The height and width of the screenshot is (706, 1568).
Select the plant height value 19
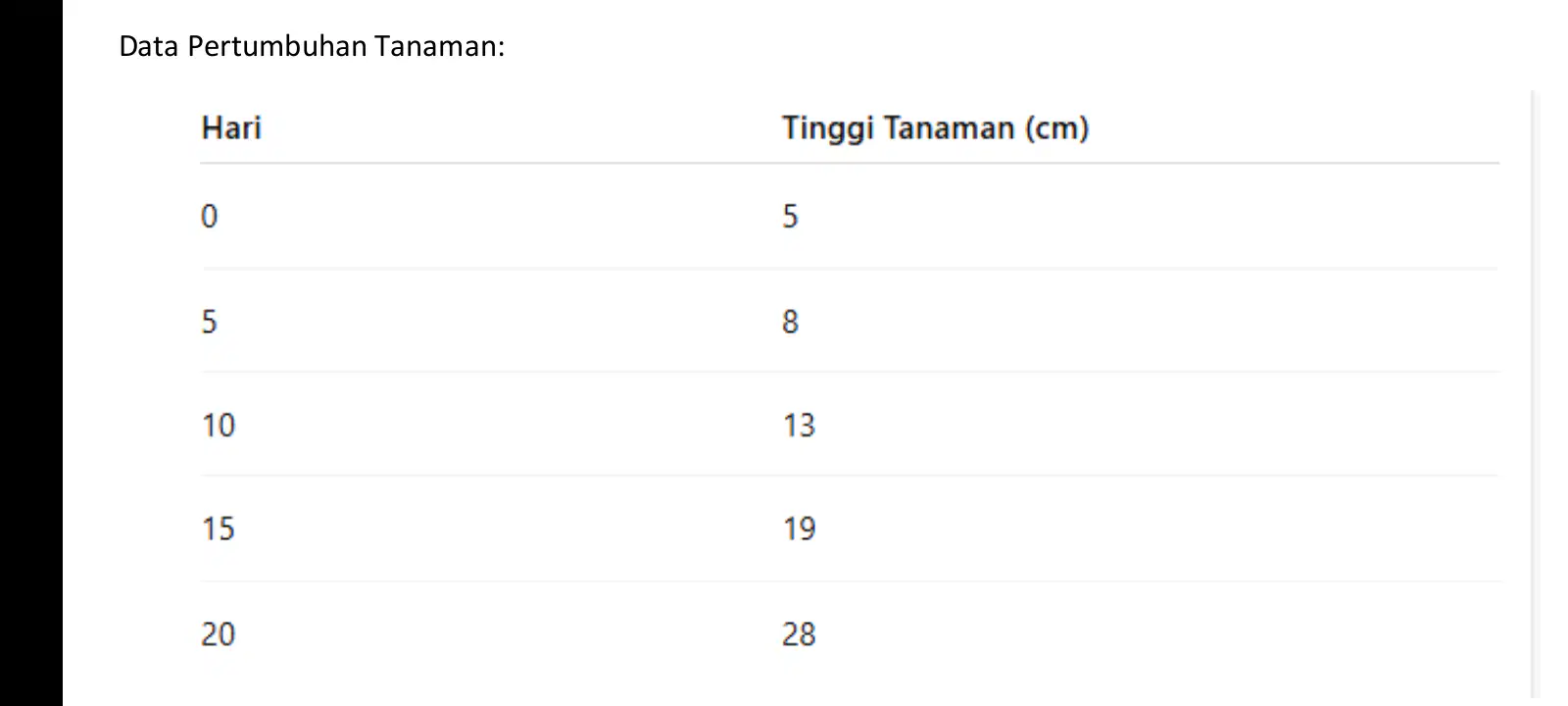799,529
